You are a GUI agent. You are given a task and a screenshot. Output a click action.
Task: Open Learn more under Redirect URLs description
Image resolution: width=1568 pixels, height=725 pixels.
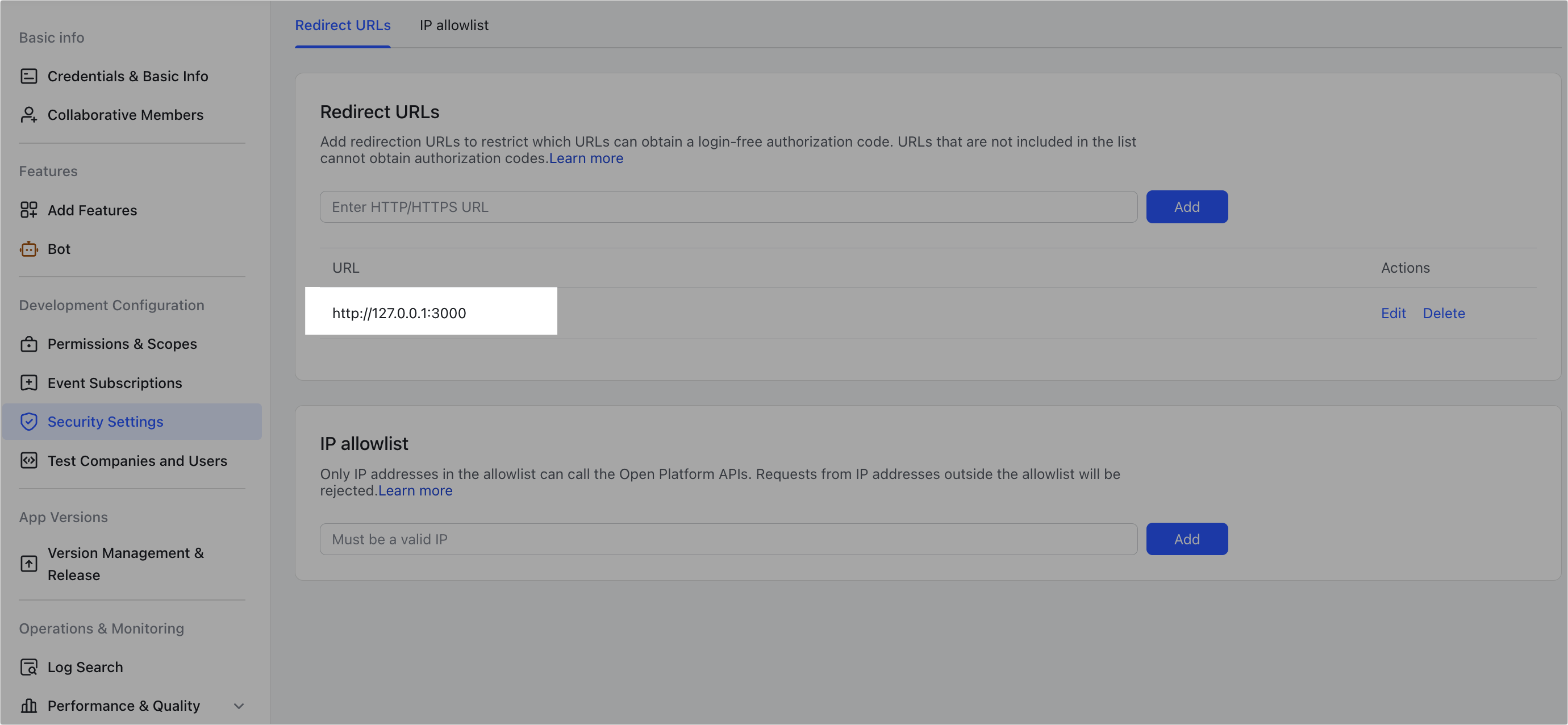point(586,159)
